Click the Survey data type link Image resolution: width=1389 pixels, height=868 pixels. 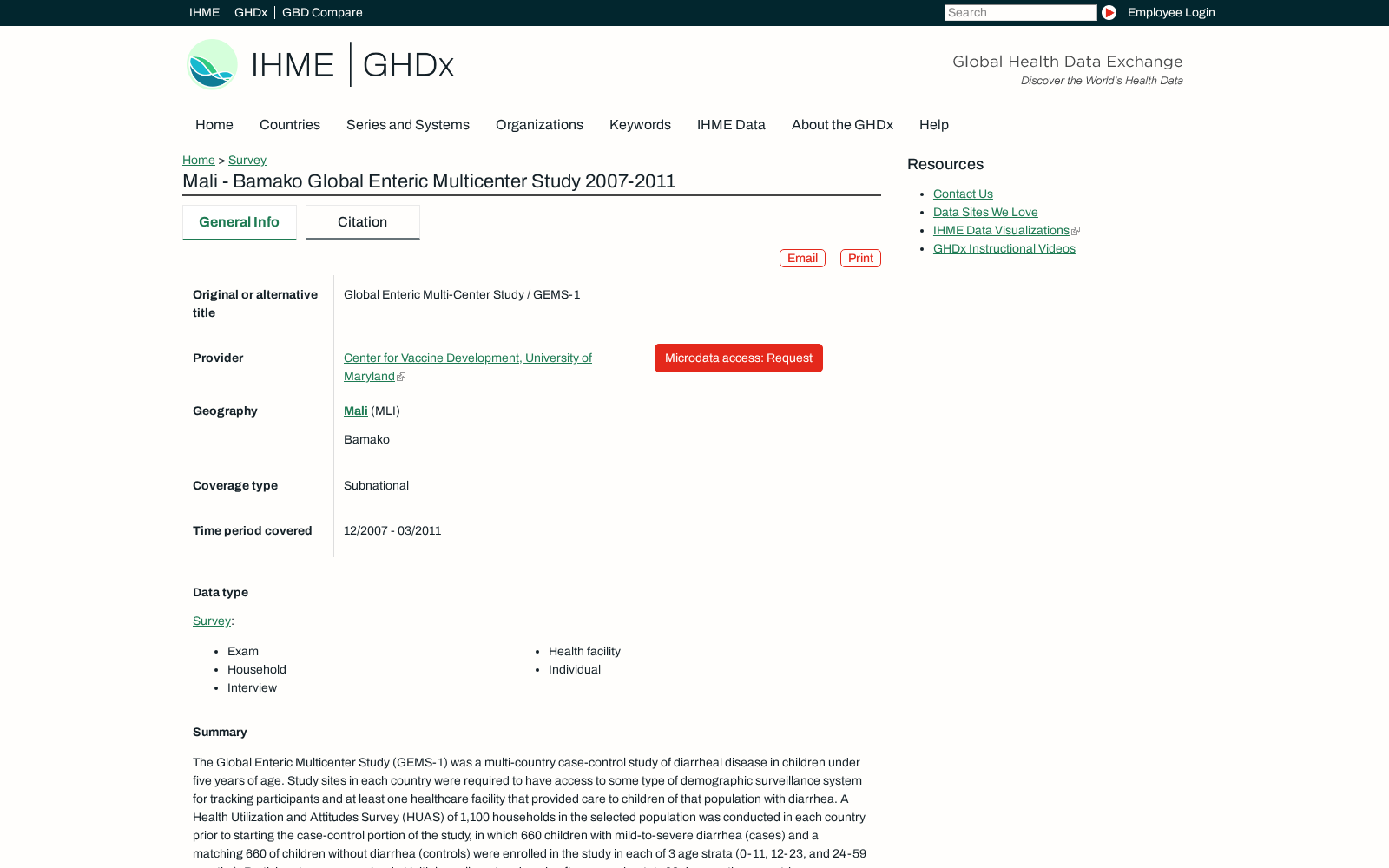[x=212, y=621]
